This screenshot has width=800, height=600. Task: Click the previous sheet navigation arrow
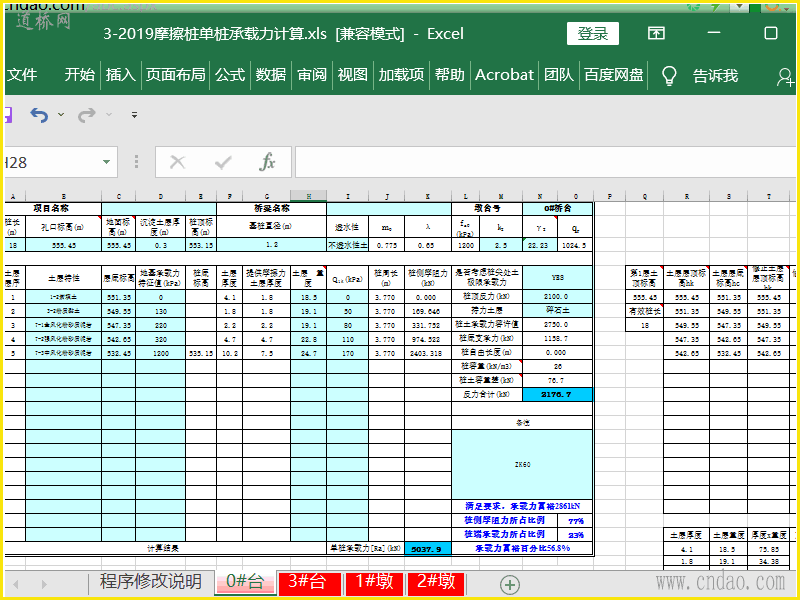pos(16,584)
